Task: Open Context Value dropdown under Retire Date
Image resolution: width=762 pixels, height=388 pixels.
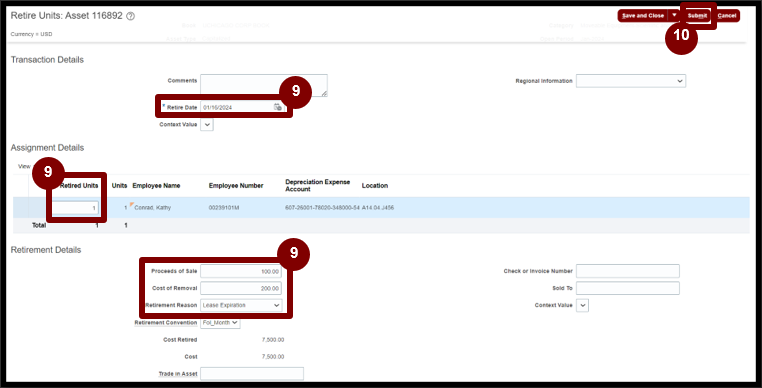Action: [207, 124]
